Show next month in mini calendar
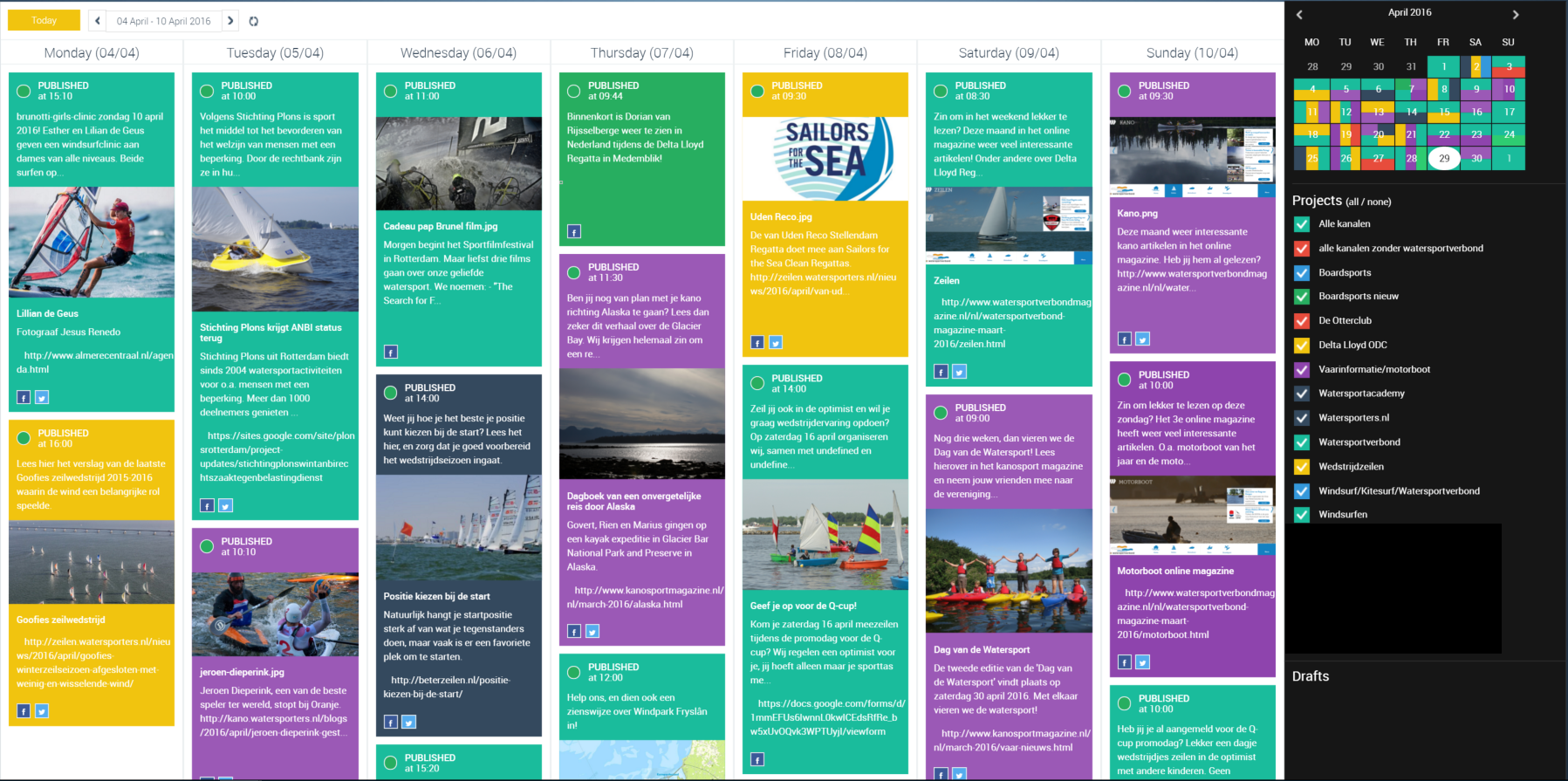The width and height of the screenshot is (1568, 781). click(1516, 14)
